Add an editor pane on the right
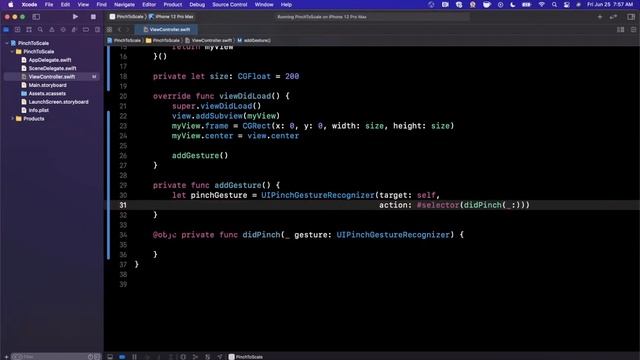Screen dimensions: 640x360 click(633, 29)
